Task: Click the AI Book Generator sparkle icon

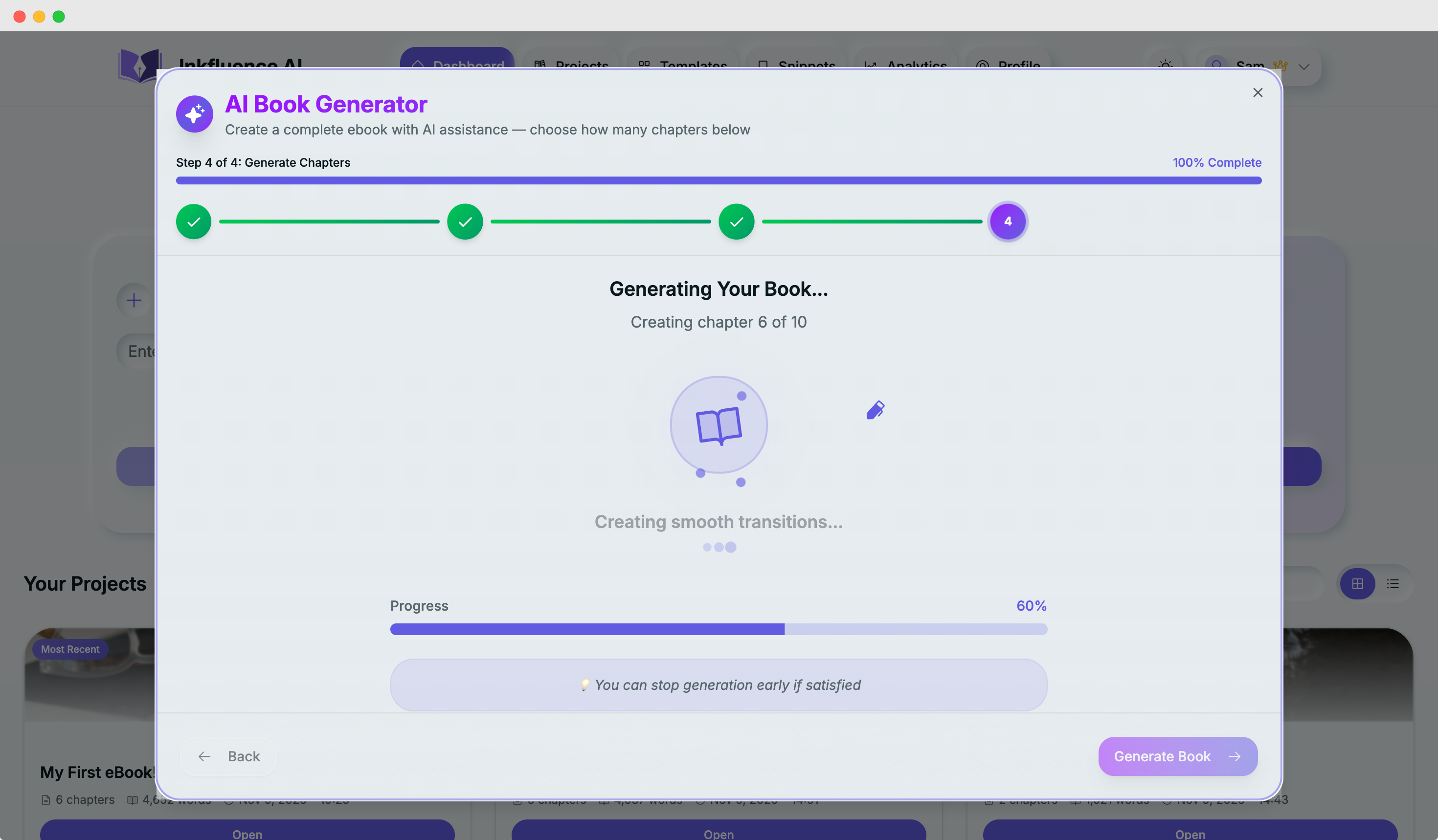Action: 194,113
